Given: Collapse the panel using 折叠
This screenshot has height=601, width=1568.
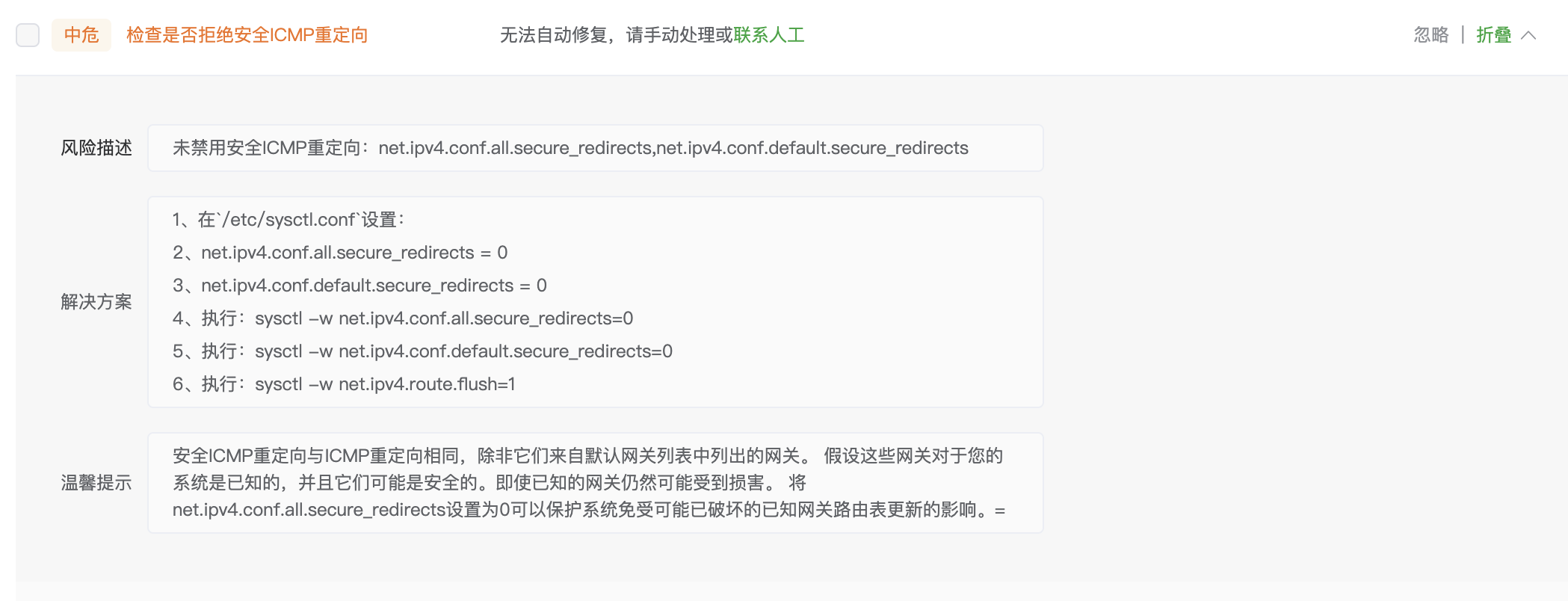Looking at the screenshot, I should point(1493,35).
